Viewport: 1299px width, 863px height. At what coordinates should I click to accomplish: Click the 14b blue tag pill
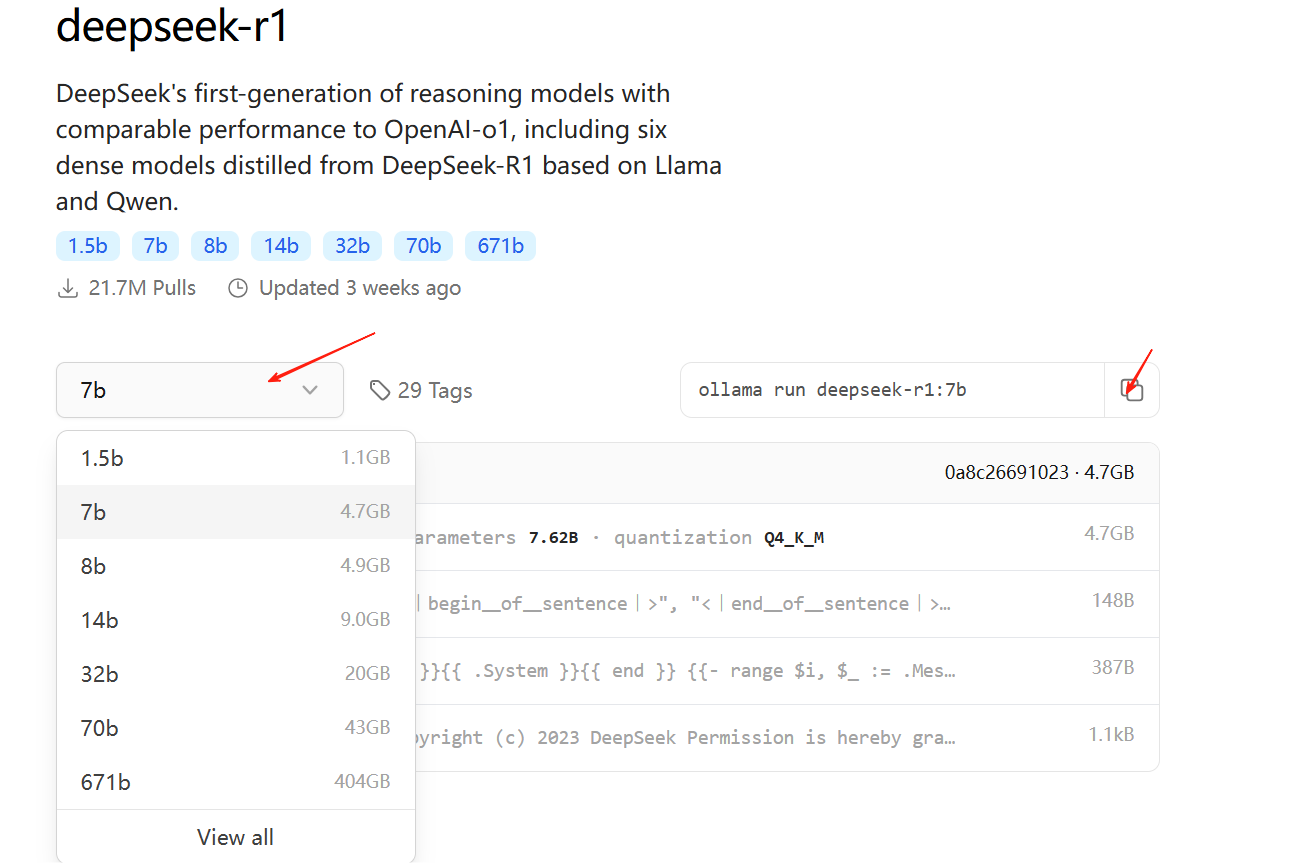[281, 245]
